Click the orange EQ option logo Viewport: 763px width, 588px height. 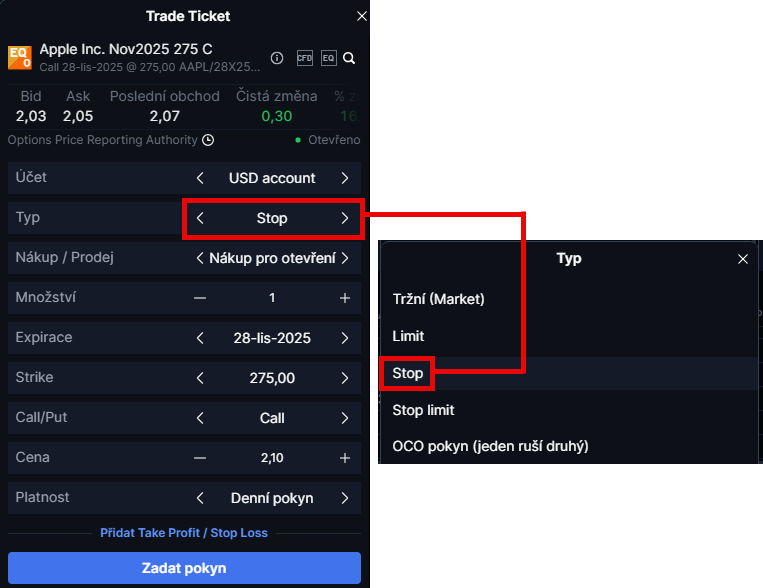click(x=20, y=57)
